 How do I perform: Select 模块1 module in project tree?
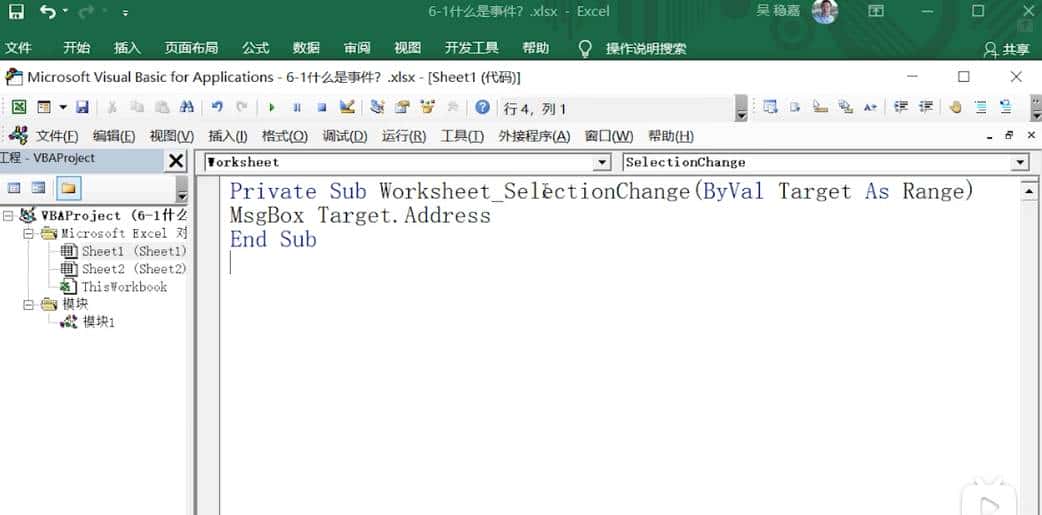(99, 322)
